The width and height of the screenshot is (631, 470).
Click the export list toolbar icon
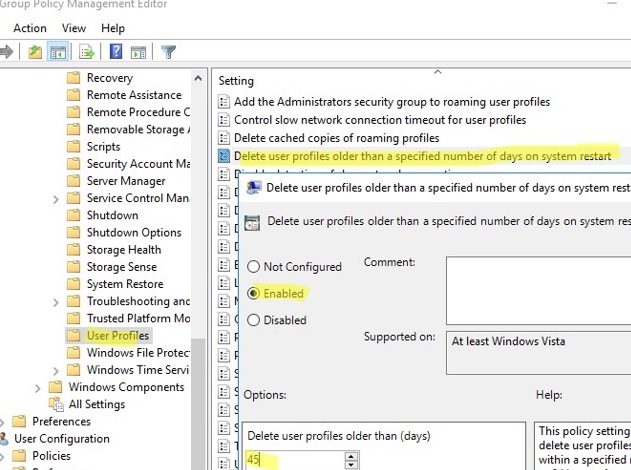point(87,52)
